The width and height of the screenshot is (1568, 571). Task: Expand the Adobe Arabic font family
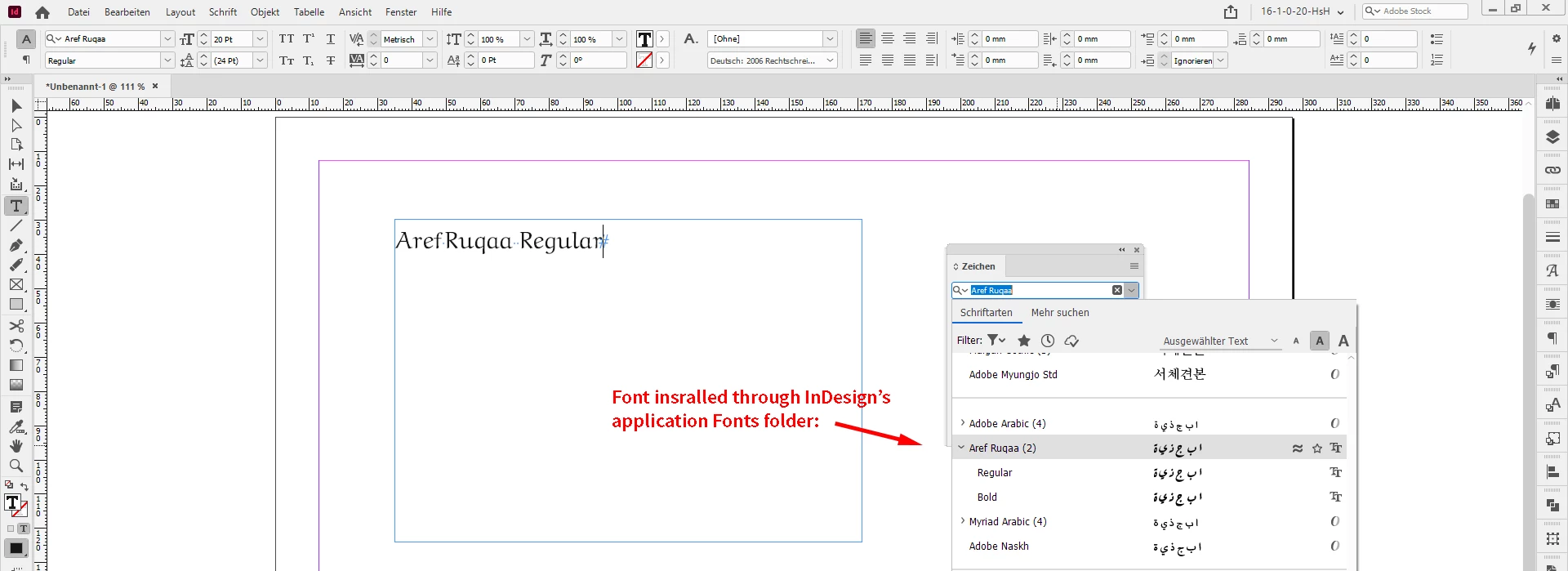[963, 423]
